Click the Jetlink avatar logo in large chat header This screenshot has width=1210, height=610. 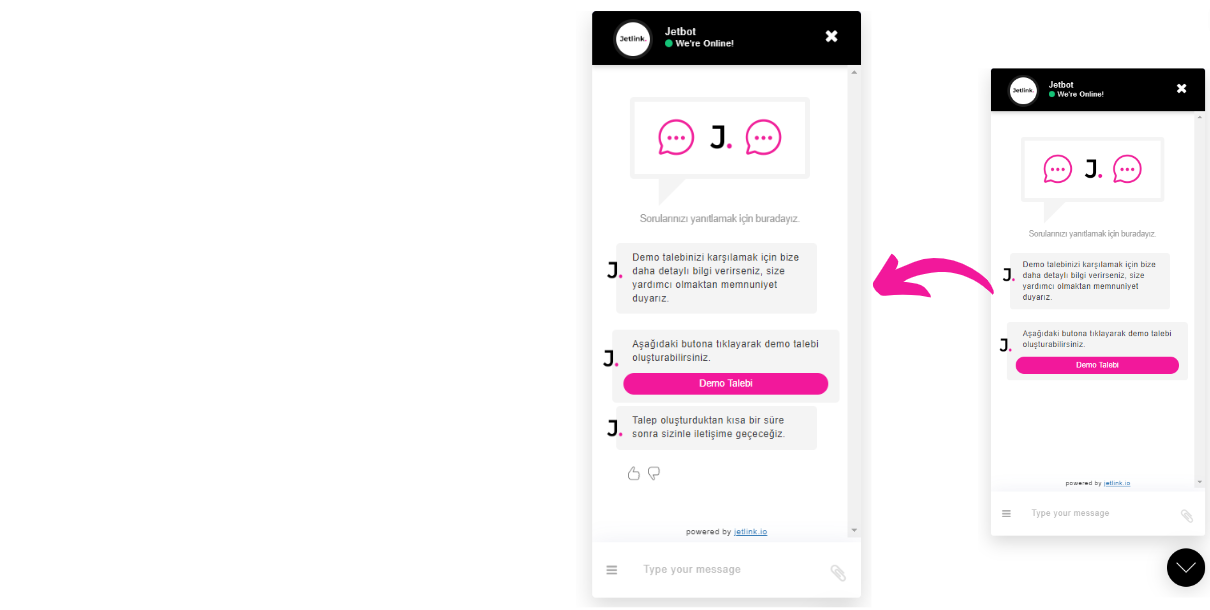[x=633, y=39]
